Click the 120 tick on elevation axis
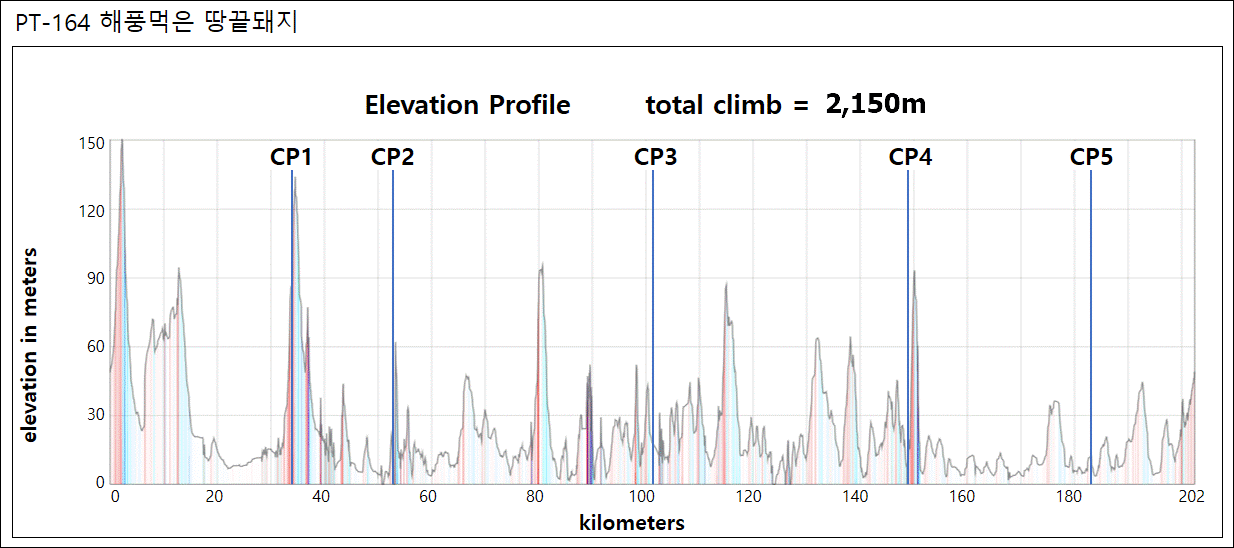 pos(92,211)
